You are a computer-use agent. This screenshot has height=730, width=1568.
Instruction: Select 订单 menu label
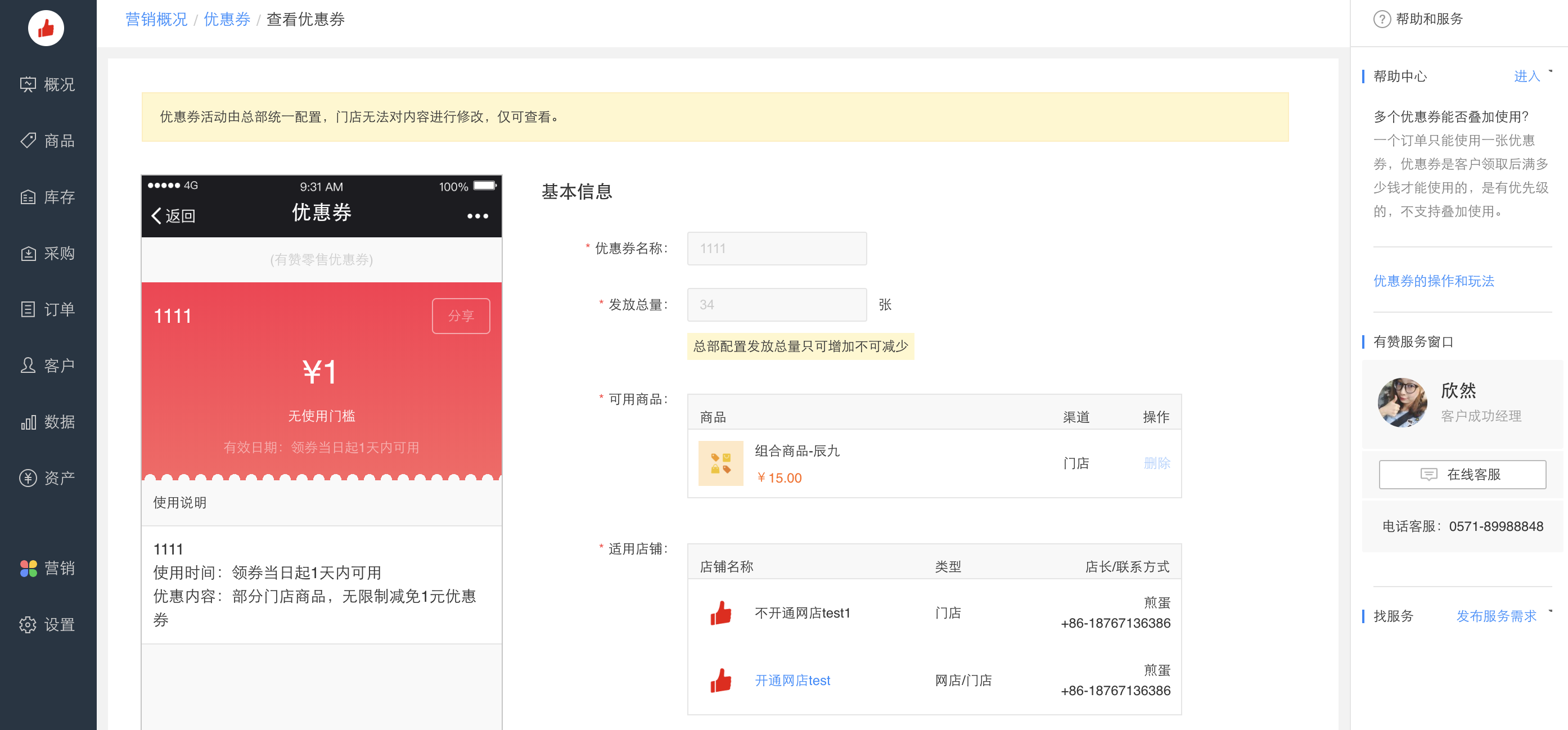coord(59,309)
